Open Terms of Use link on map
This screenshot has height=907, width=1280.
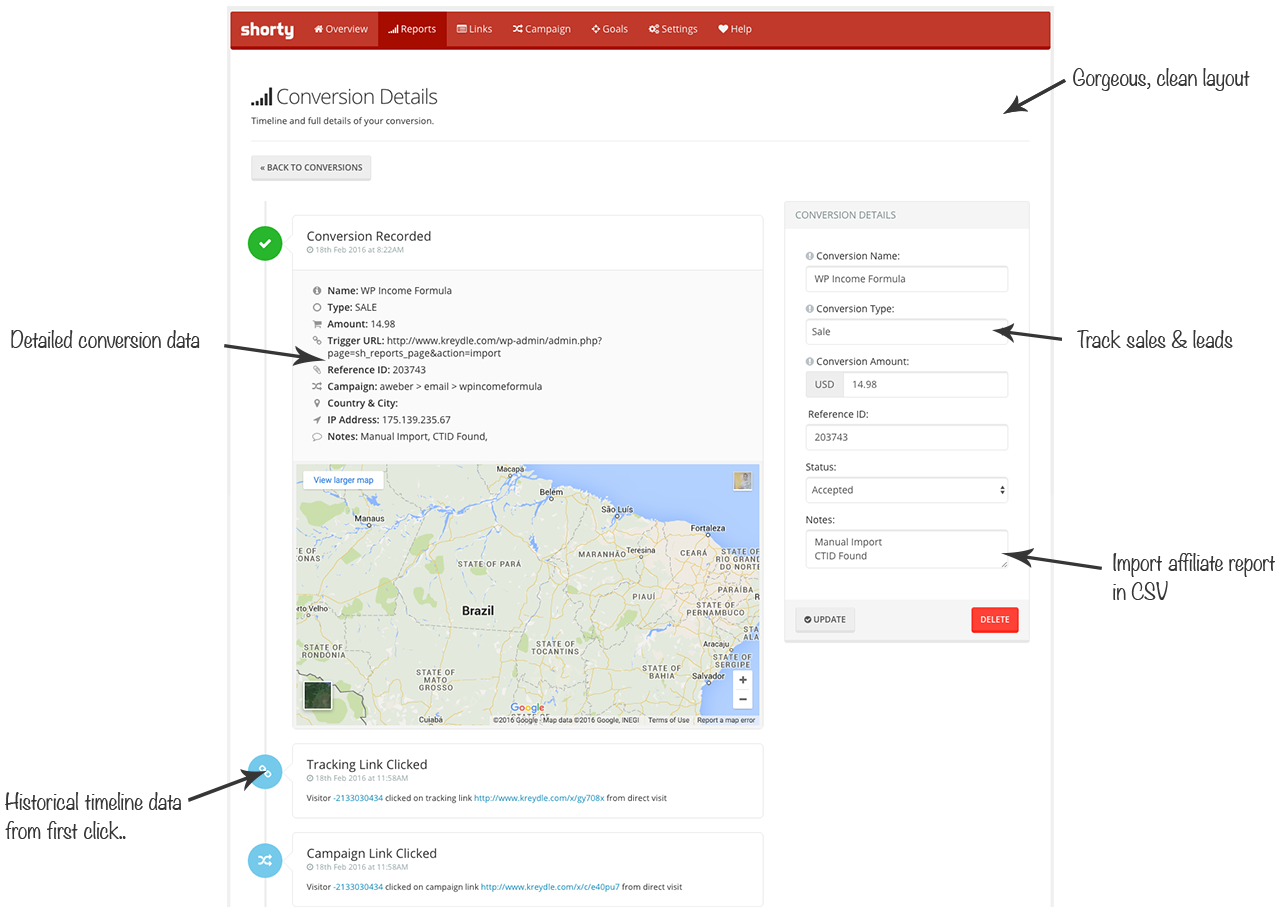click(668, 720)
